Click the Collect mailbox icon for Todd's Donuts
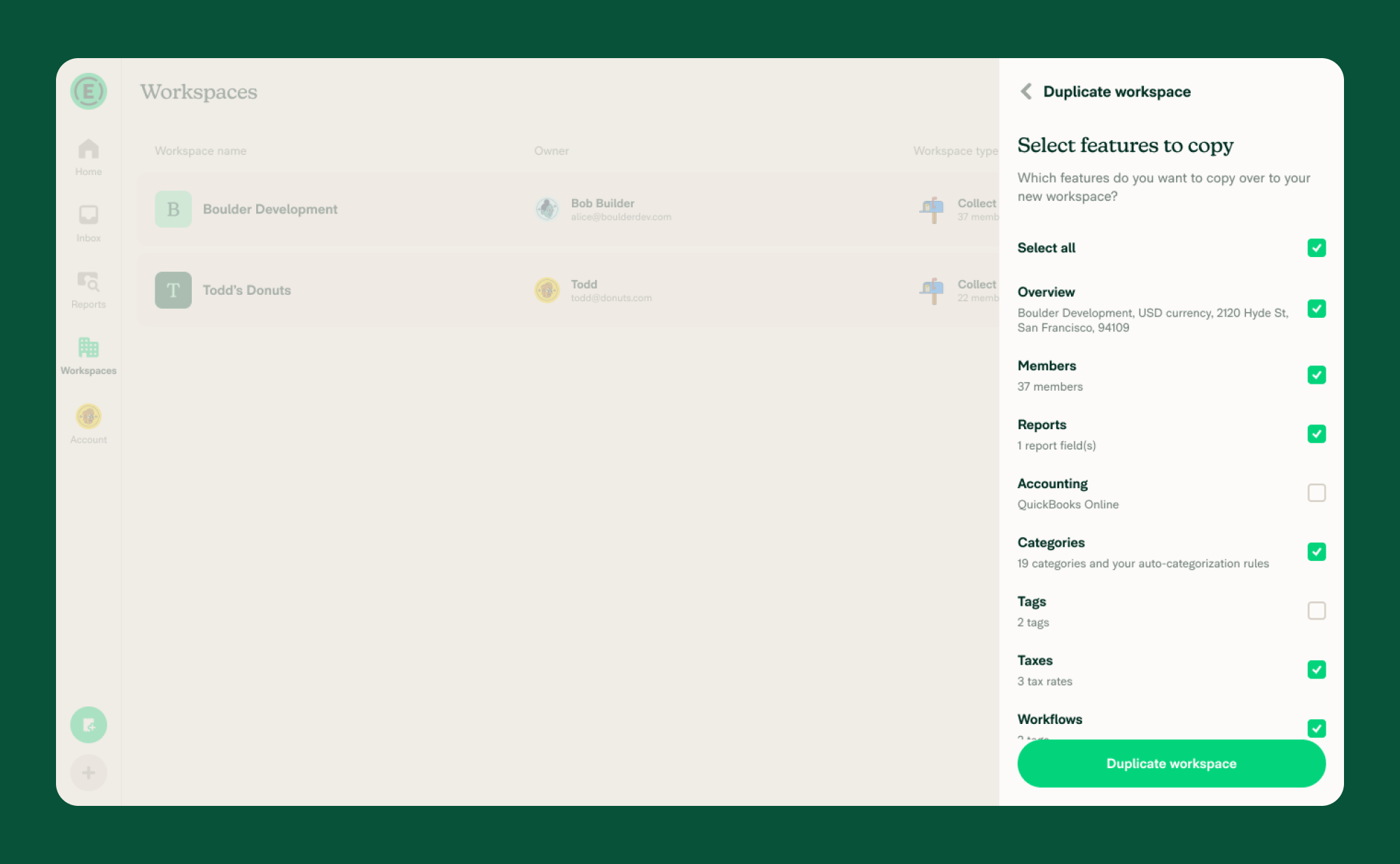Image resolution: width=1400 pixels, height=864 pixels. [931, 290]
